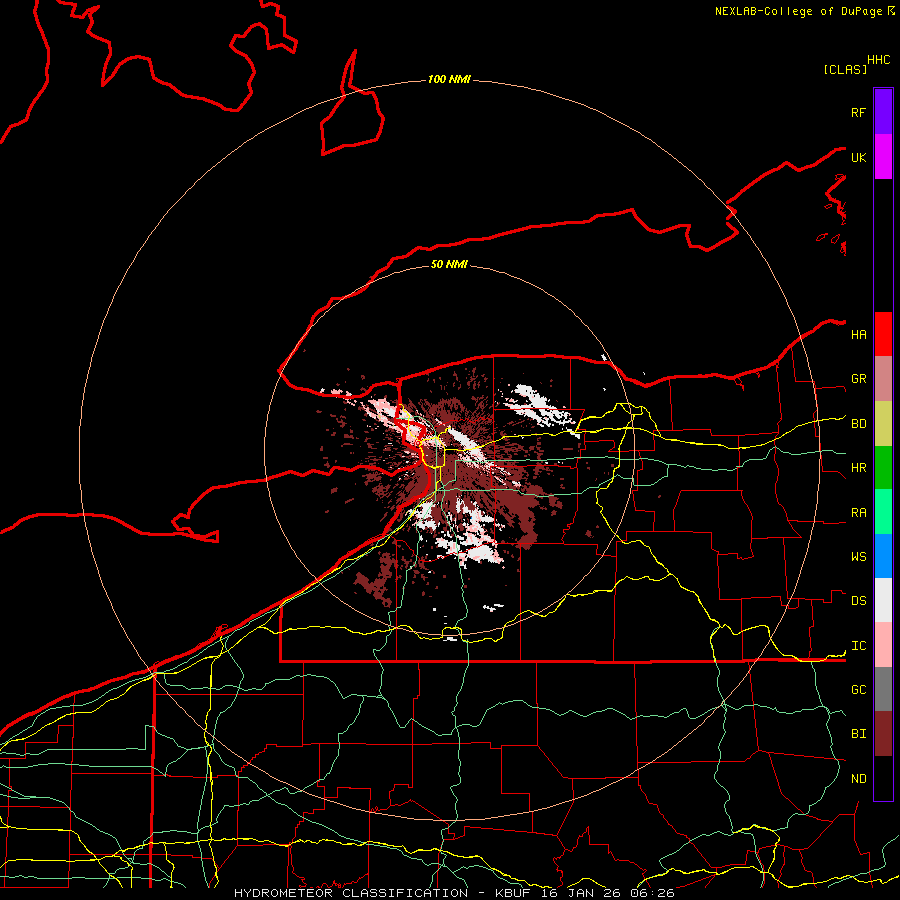The height and width of the screenshot is (900, 900).
Task: Click the HA legend label
Action: click(858, 335)
